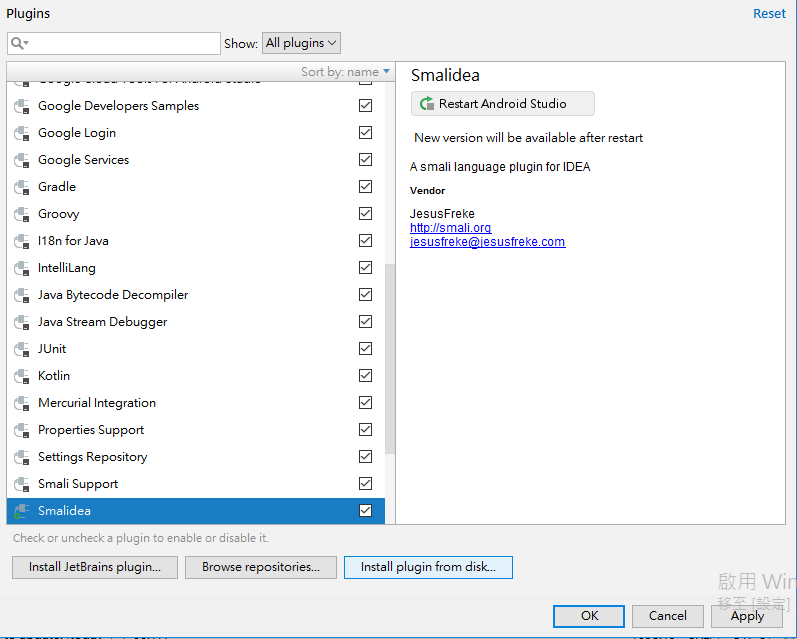Screen dimensions: 797x639
Task: Click the plugin icon beside Groovy
Action: 22,214
